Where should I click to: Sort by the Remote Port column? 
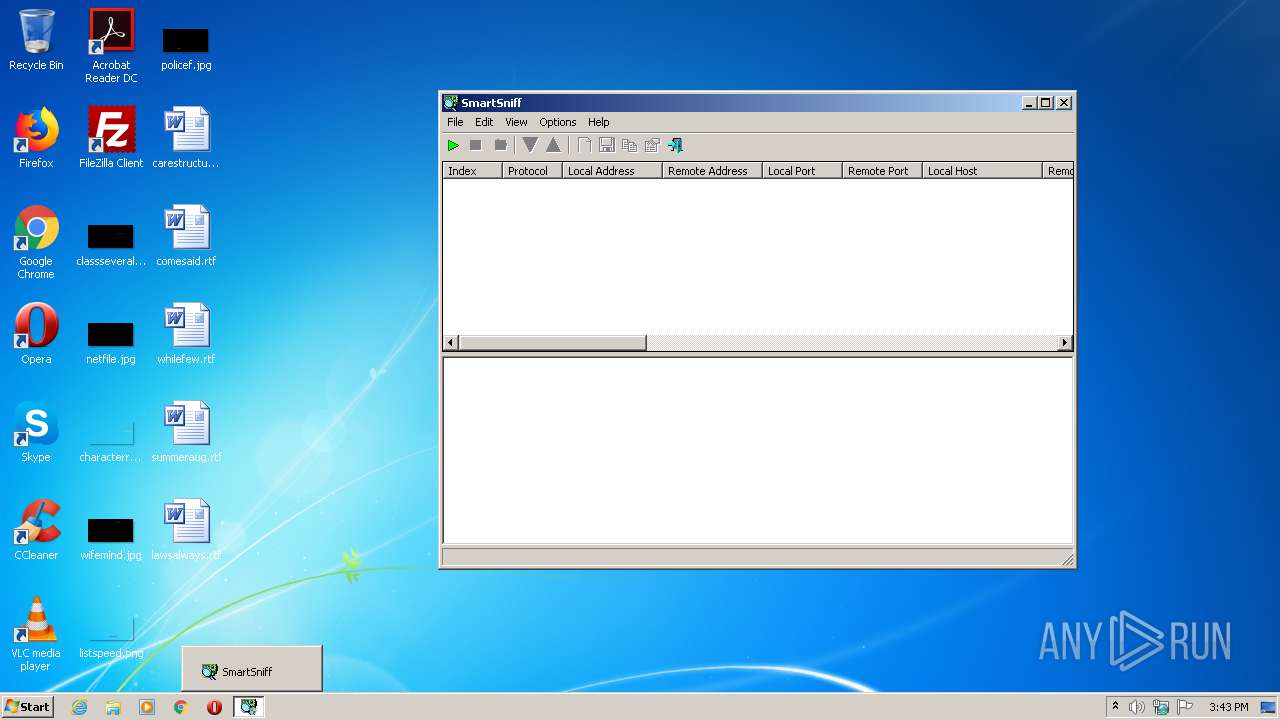(x=882, y=171)
